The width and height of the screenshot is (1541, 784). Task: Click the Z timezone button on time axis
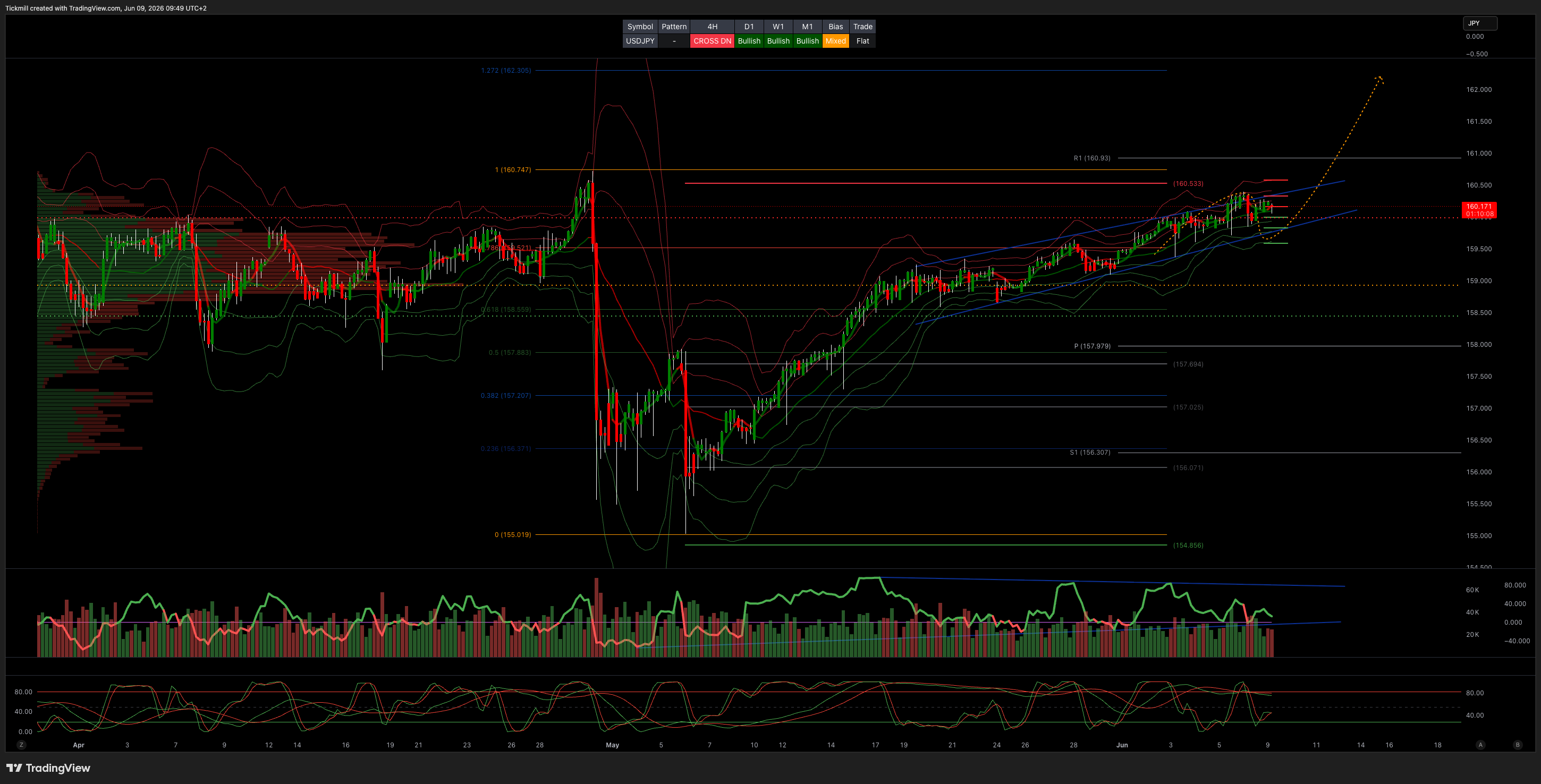click(x=22, y=745)
